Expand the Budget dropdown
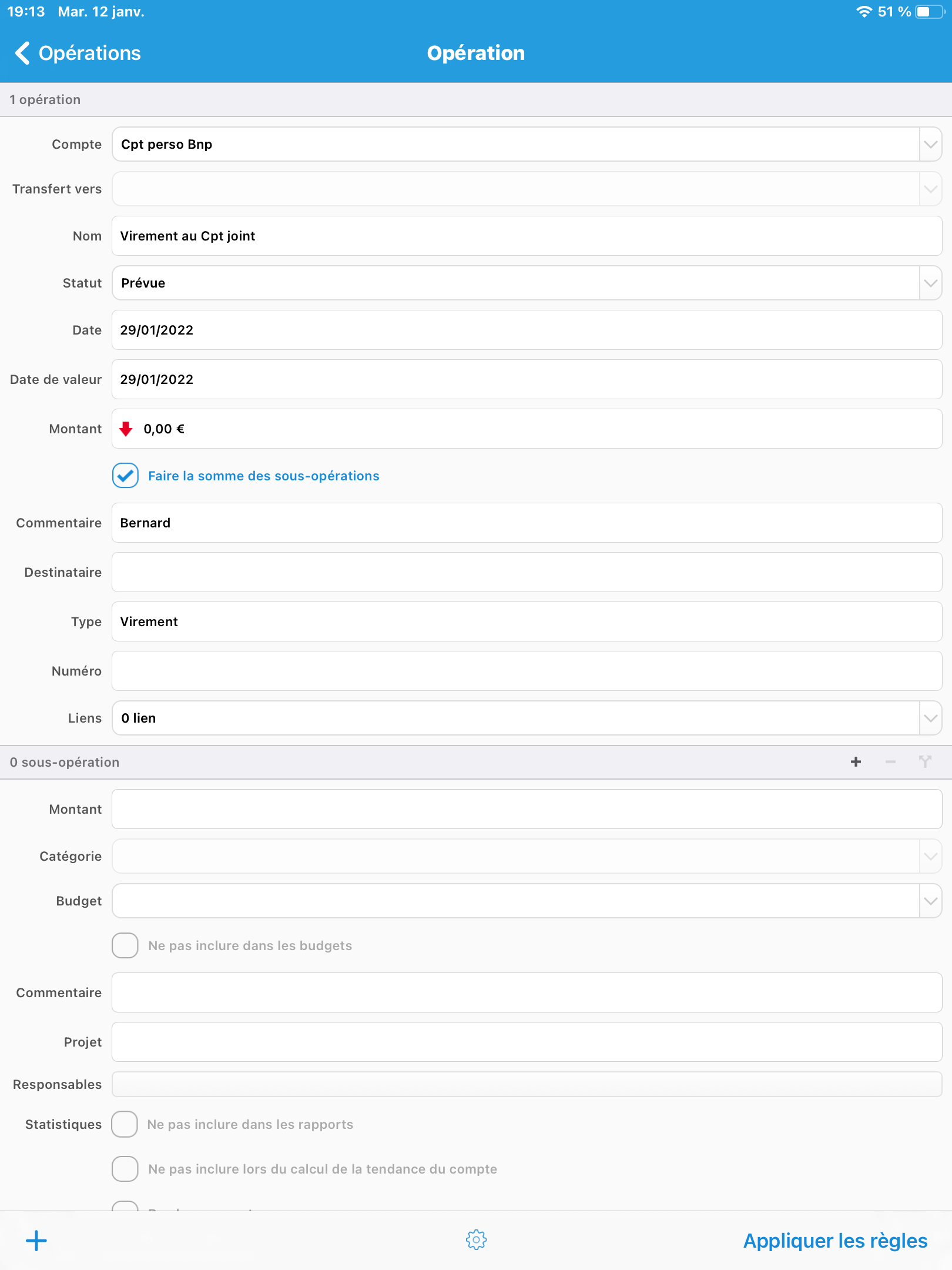The height and width of the screenshot is (1270, 952). (x=930, y=901)
